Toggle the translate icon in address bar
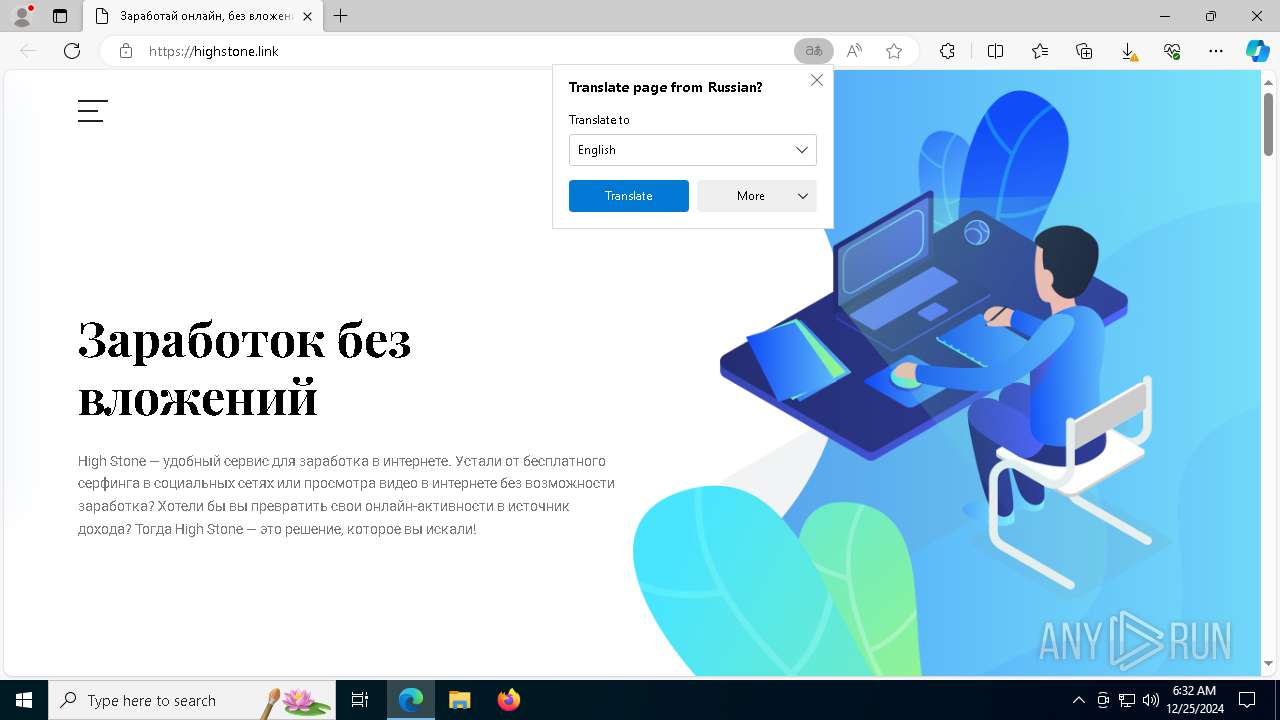 (x=813, y=51)
